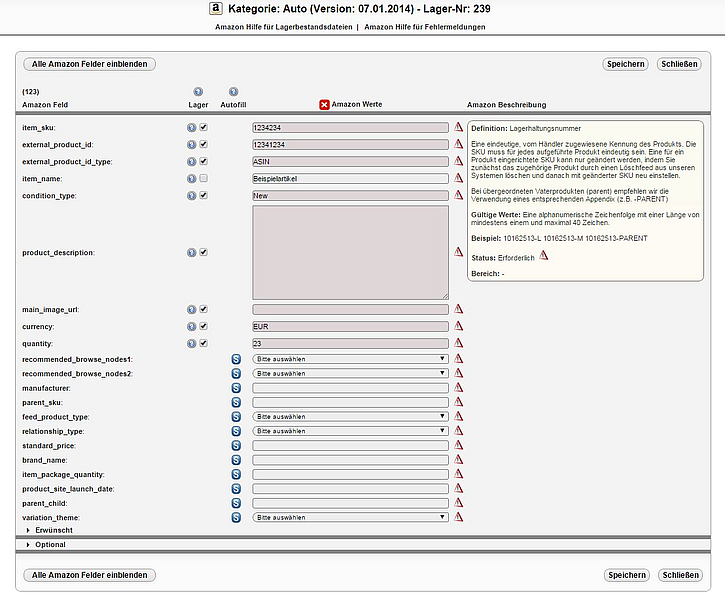Open the recommended_browse_nodes2 dropdown
This screenshot has height=604, width=725.
(x=350, y=373)
